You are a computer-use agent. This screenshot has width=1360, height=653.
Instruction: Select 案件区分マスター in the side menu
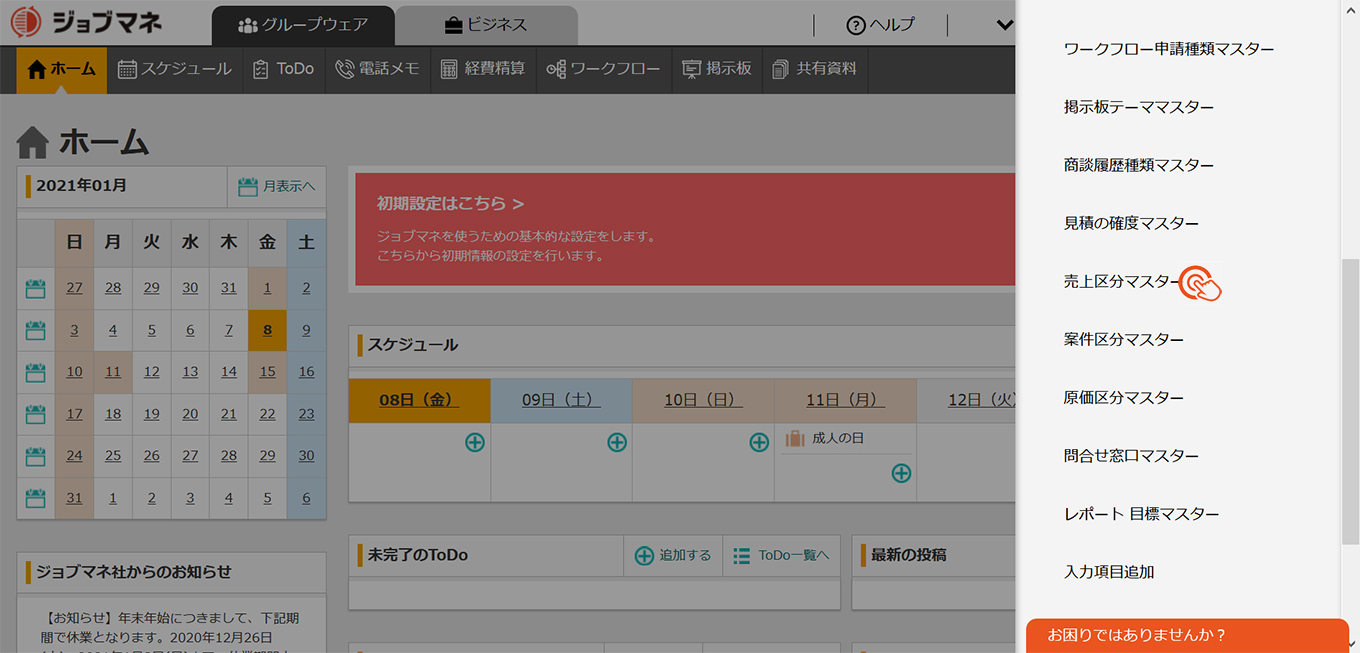(x=1124, y=340)
